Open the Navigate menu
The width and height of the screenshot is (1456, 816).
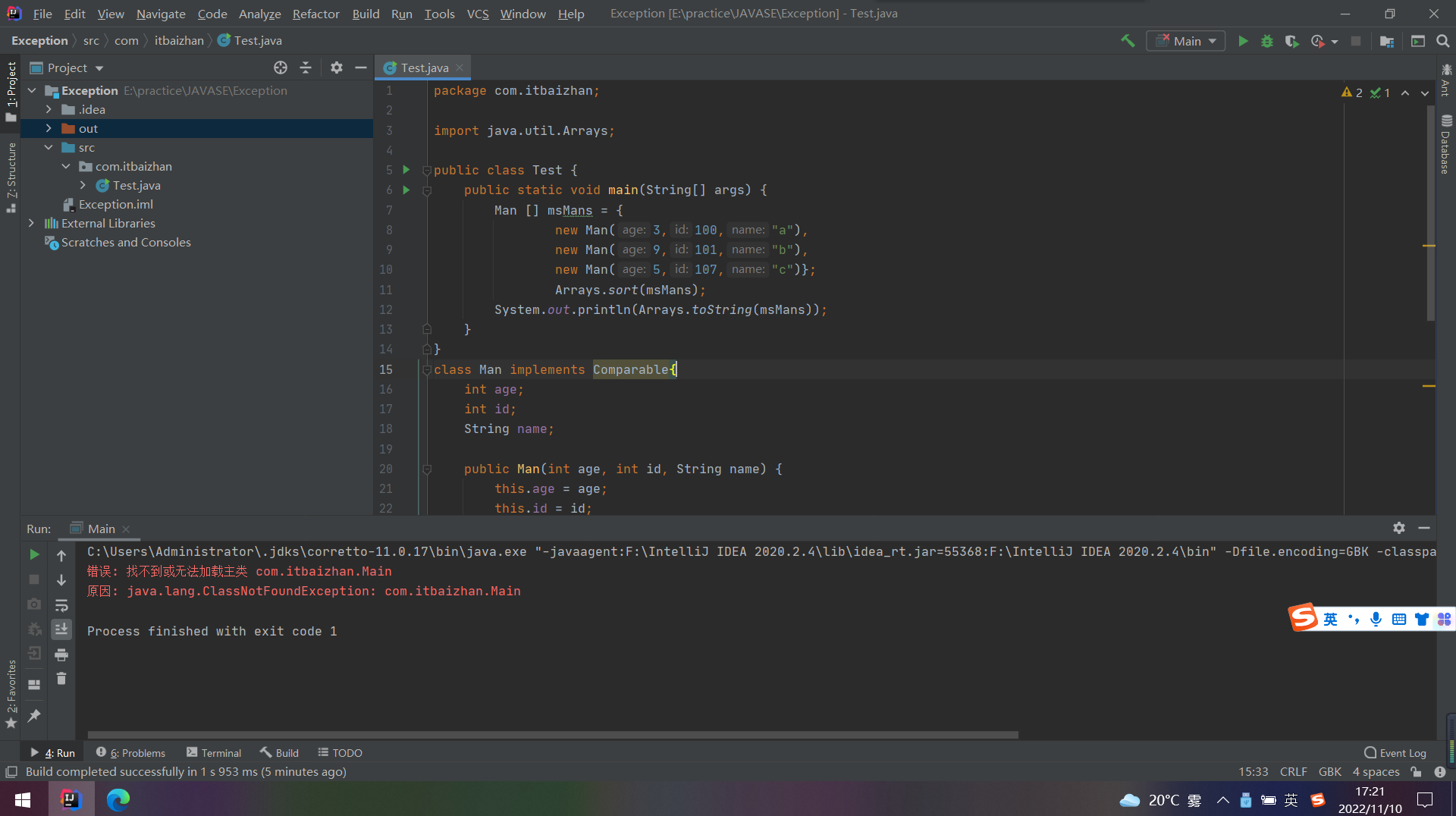[x=161, y=14]
